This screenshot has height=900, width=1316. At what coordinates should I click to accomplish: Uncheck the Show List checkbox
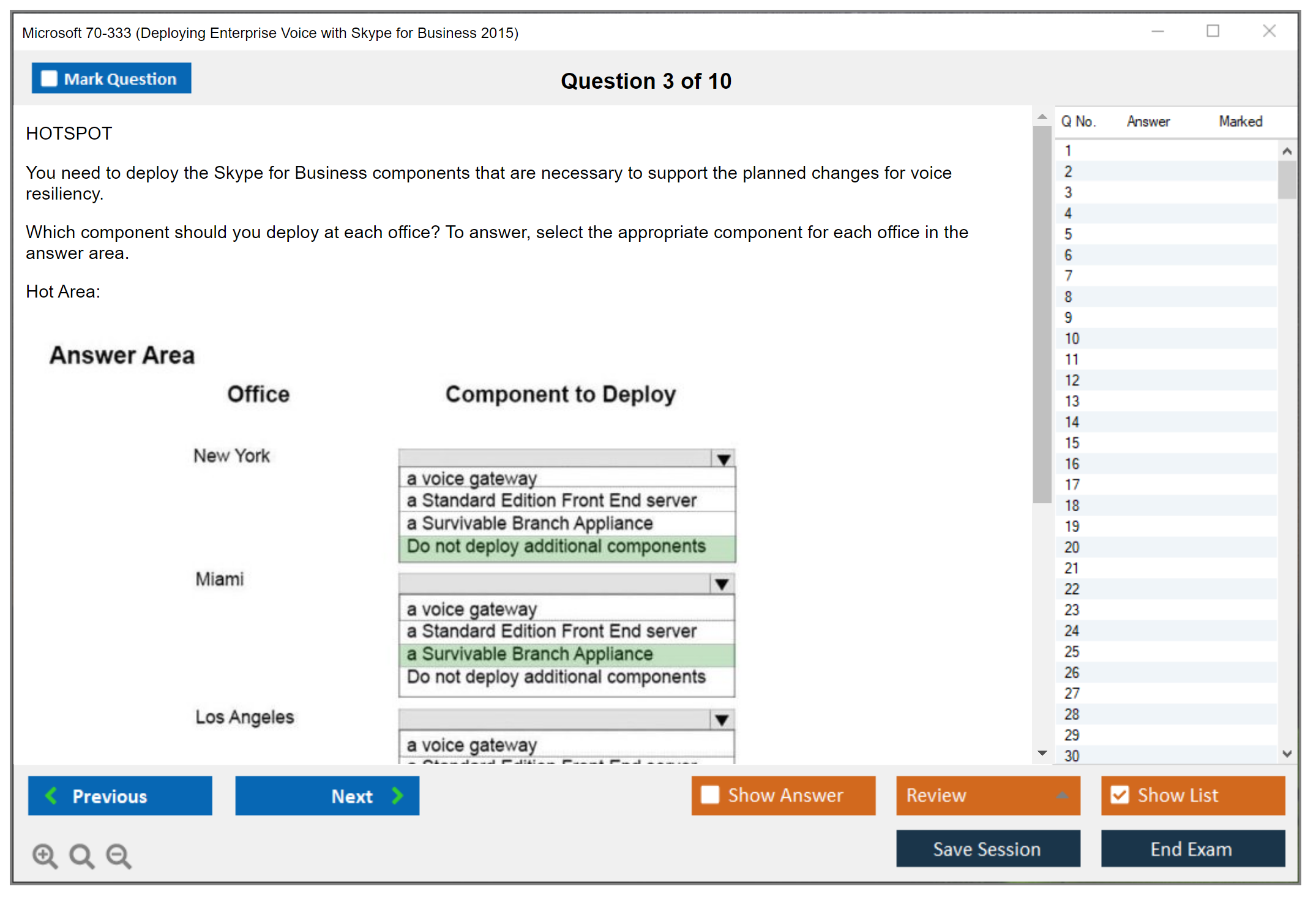click(1120, 795)
